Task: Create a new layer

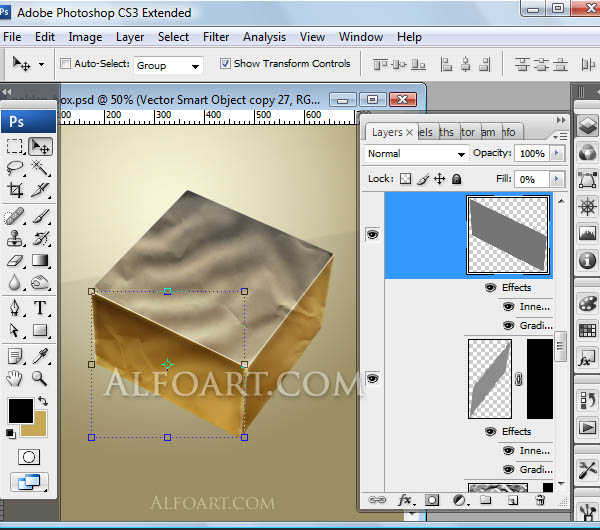Action: click(x=513, y=500)
